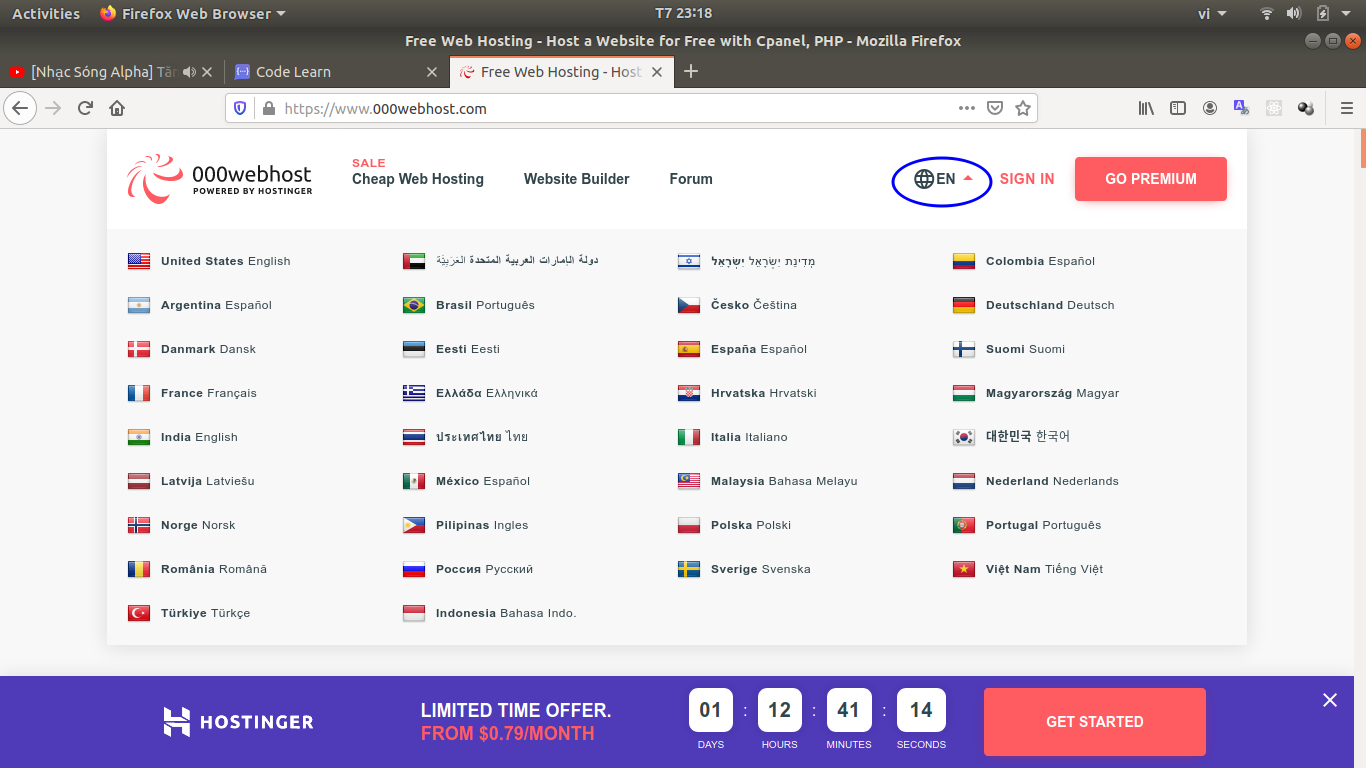The image size is (1366, 768).
Task: Go back with Firefox back arrow
Action: coord(21,108)
